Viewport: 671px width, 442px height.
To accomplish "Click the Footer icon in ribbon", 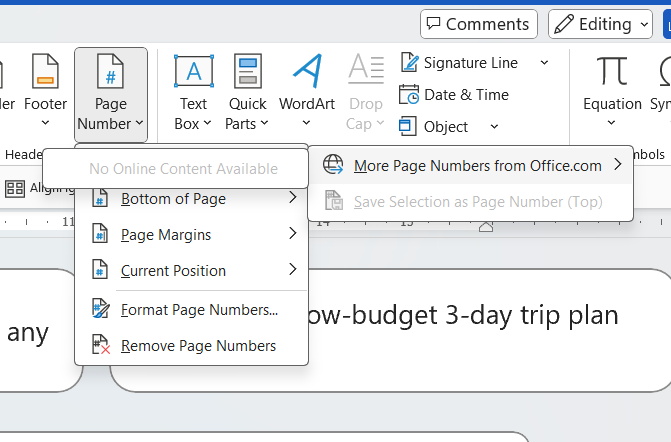I will point(45,71).
